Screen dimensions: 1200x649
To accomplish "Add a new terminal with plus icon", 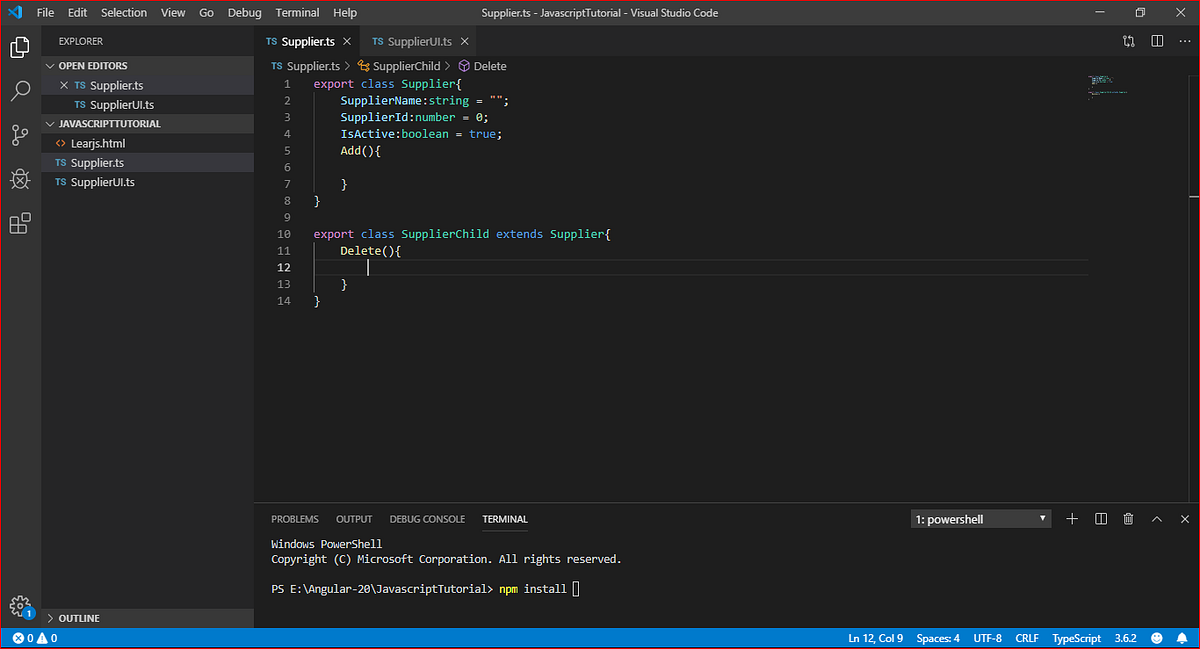I will pos(1072,519).
